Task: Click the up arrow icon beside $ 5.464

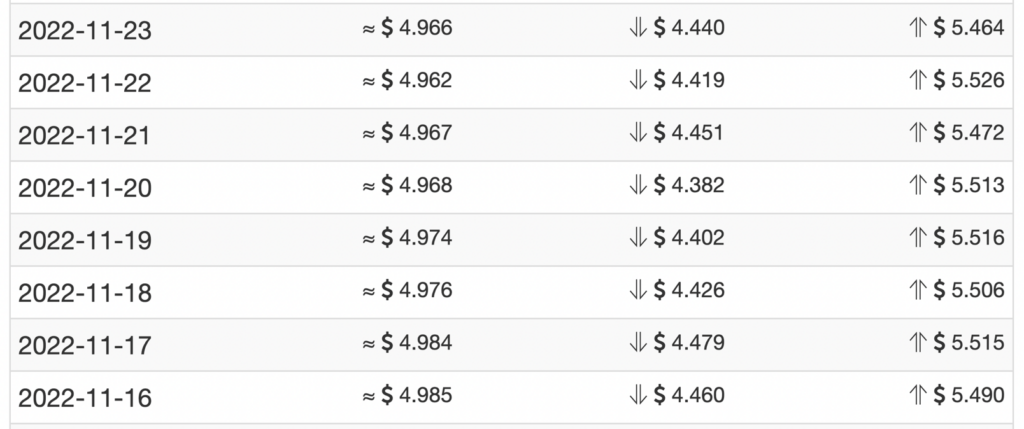Action: pos(918,28)
